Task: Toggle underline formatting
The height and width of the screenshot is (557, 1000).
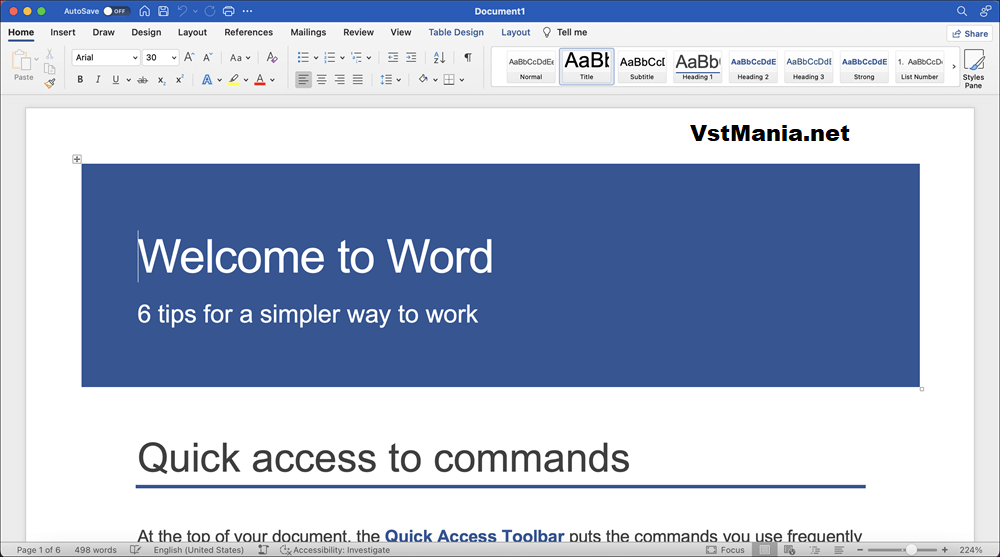Action: (115, 80)
